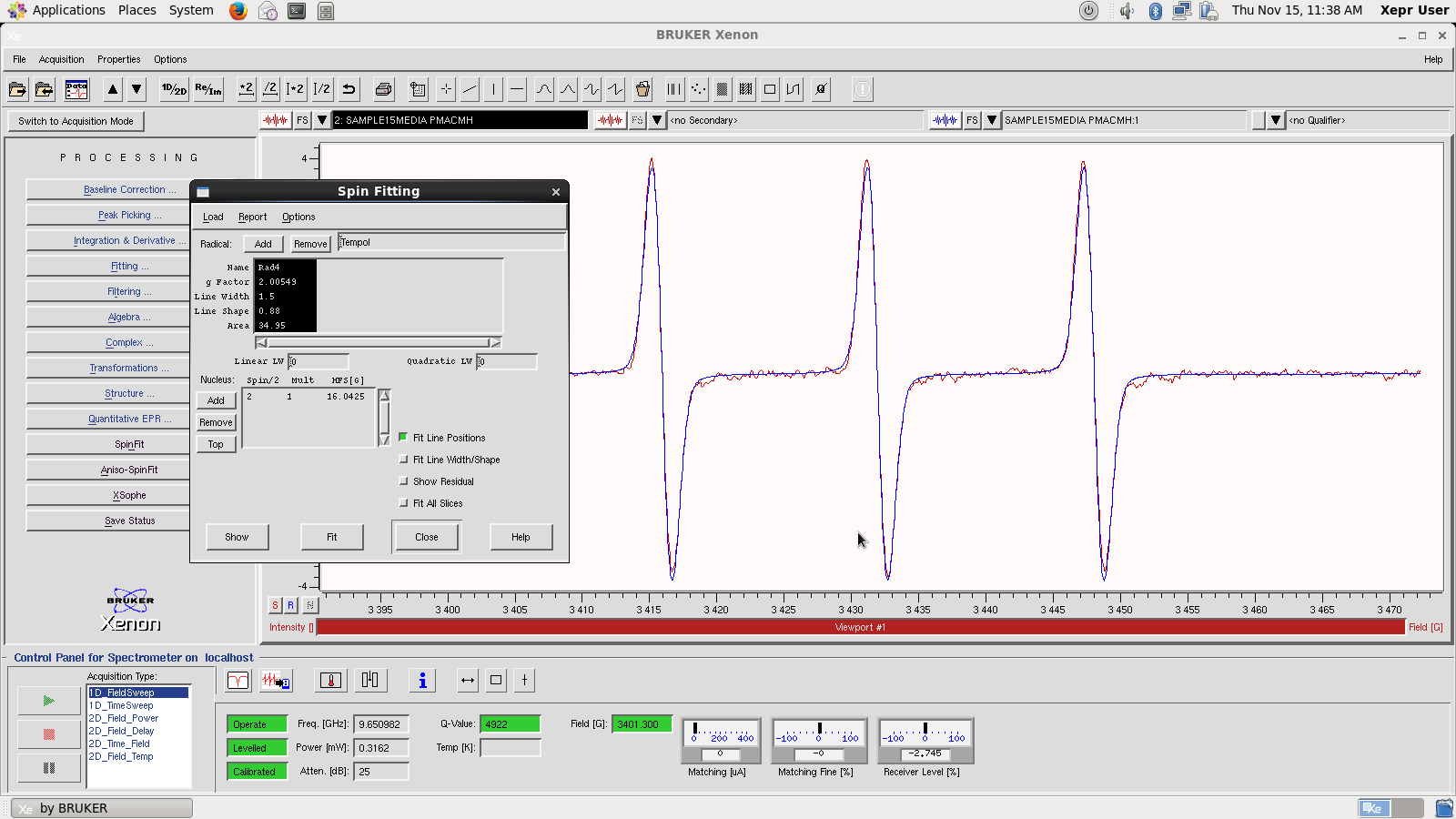Enable the Fit All Slices checkbox

404,503
